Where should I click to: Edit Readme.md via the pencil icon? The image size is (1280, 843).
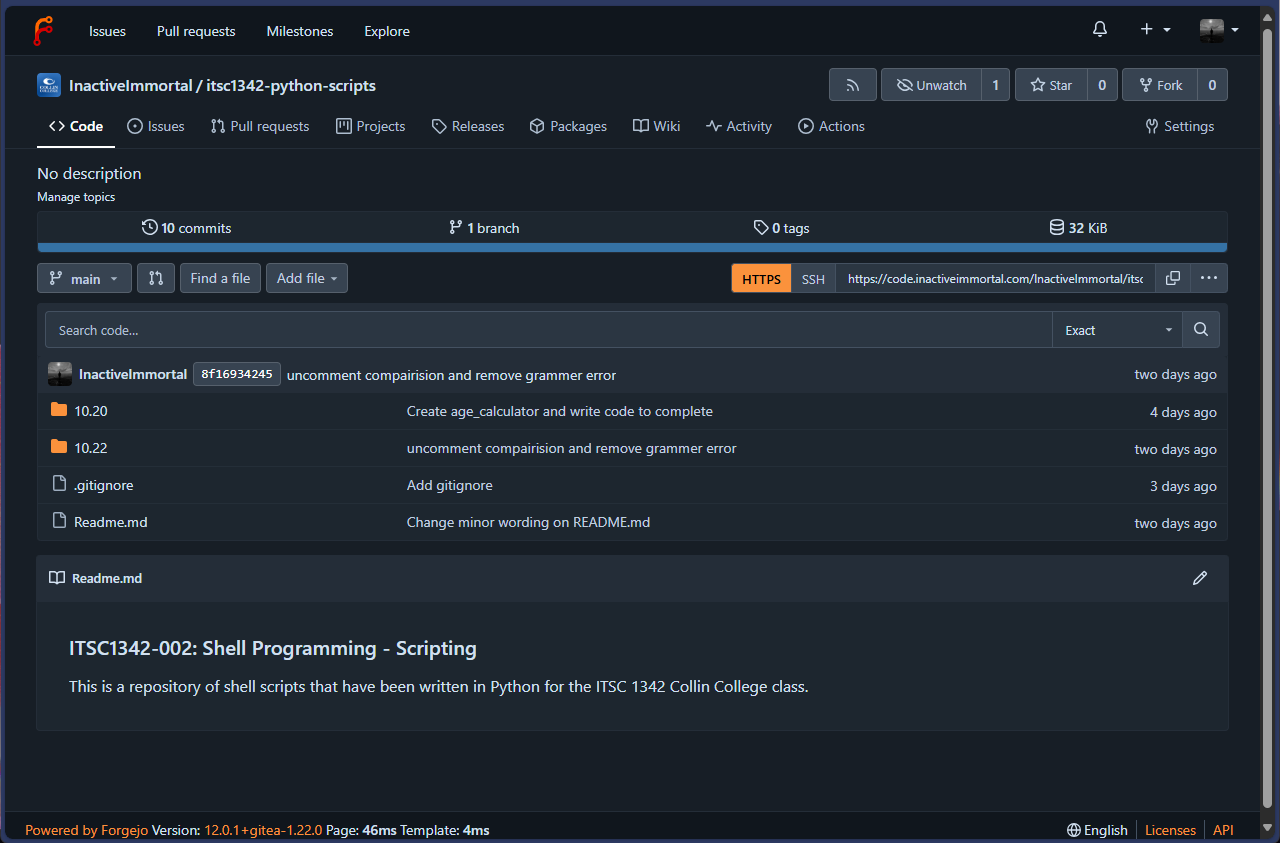(1199, 578)
